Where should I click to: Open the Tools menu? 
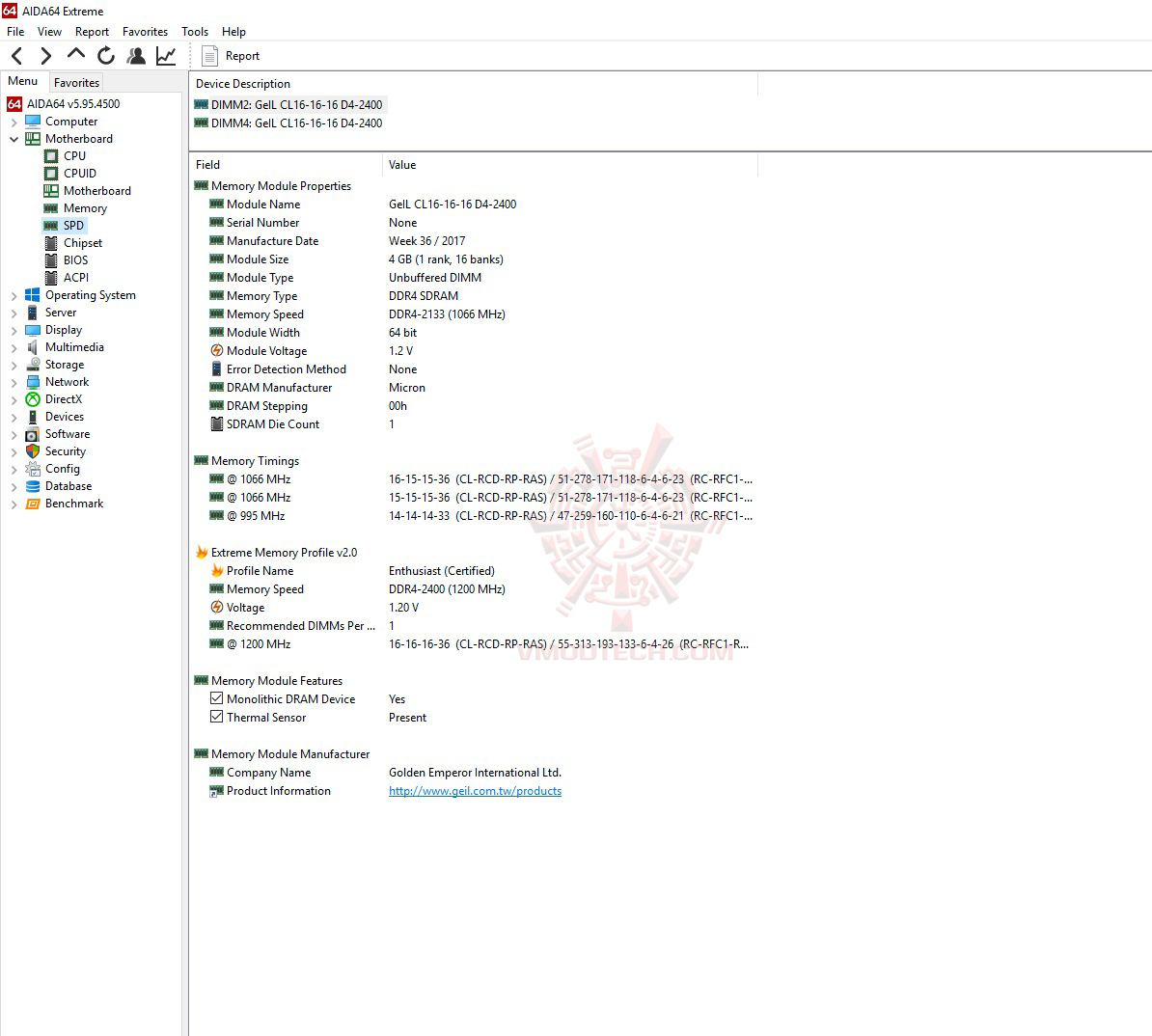[x=195, y=32]
